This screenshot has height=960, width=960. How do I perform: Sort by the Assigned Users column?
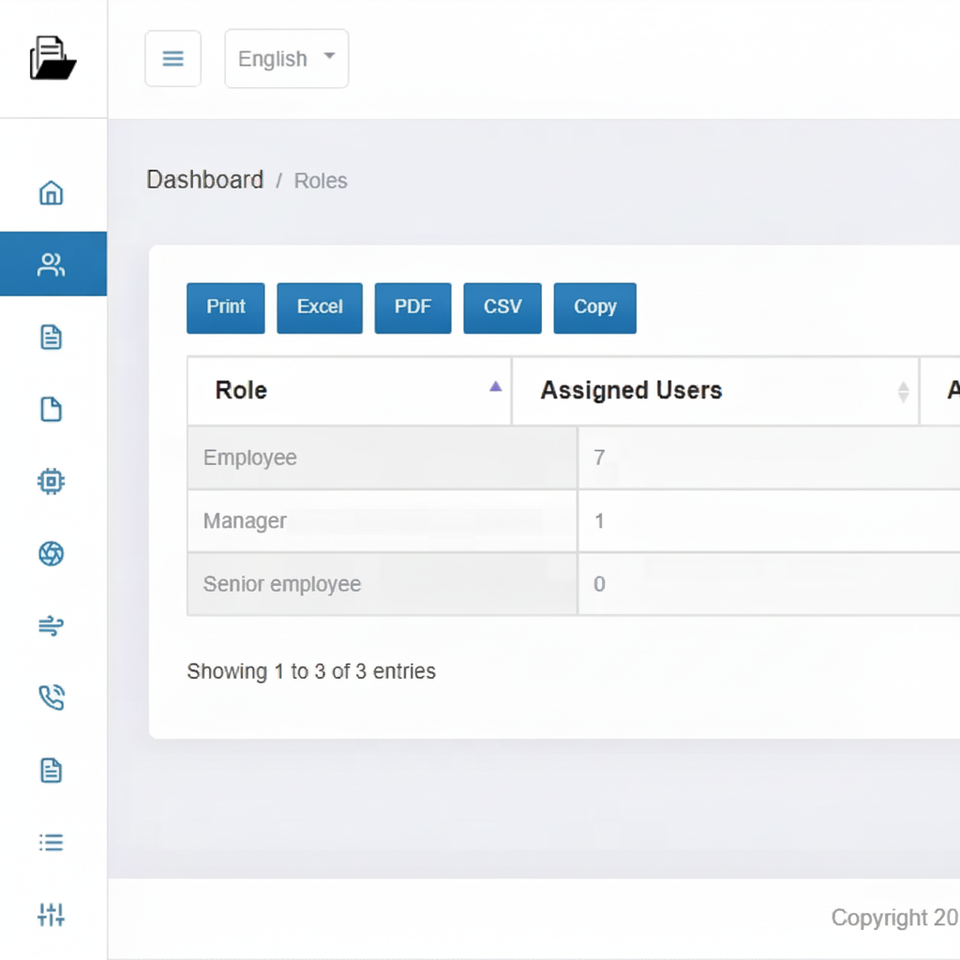pyautogui.click(x=715, y=390)
